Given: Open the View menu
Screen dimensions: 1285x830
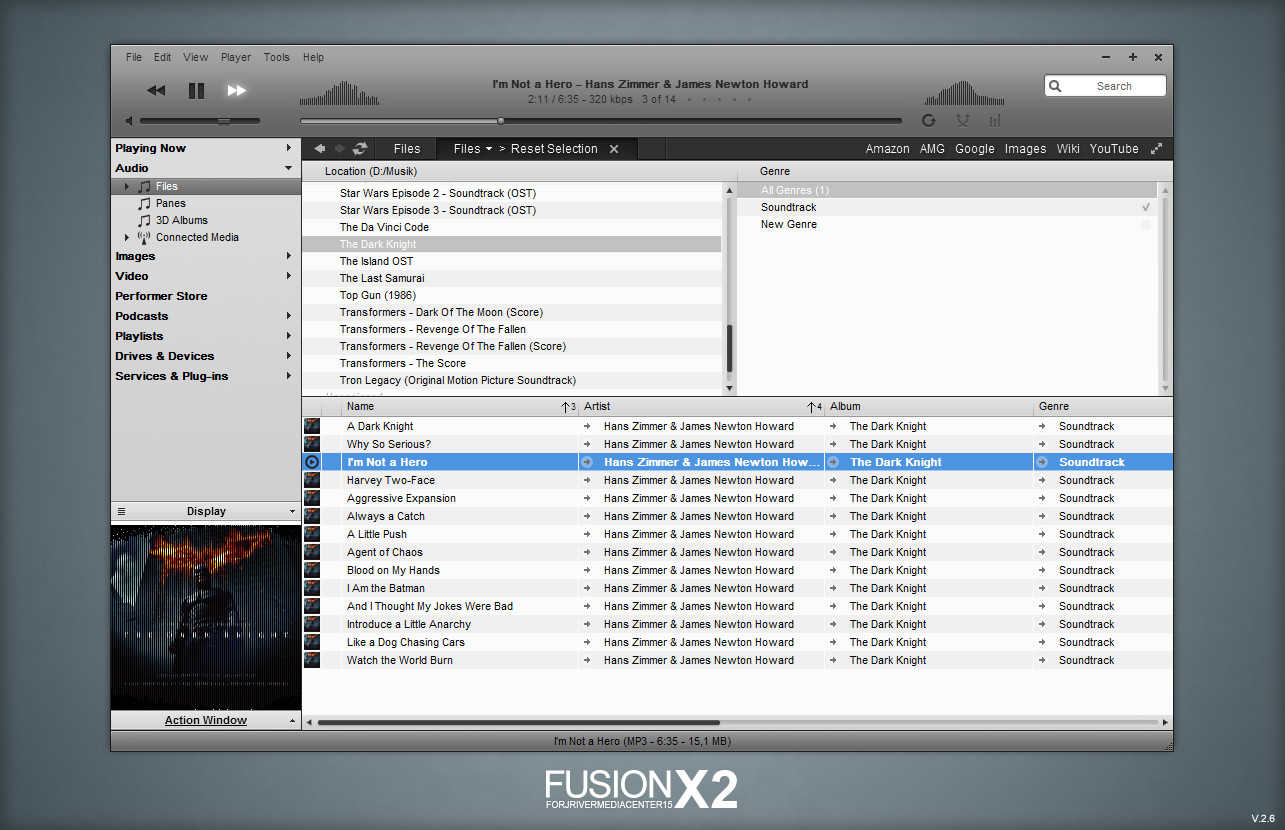Looking at the screenshot, I should coord(196,57).
